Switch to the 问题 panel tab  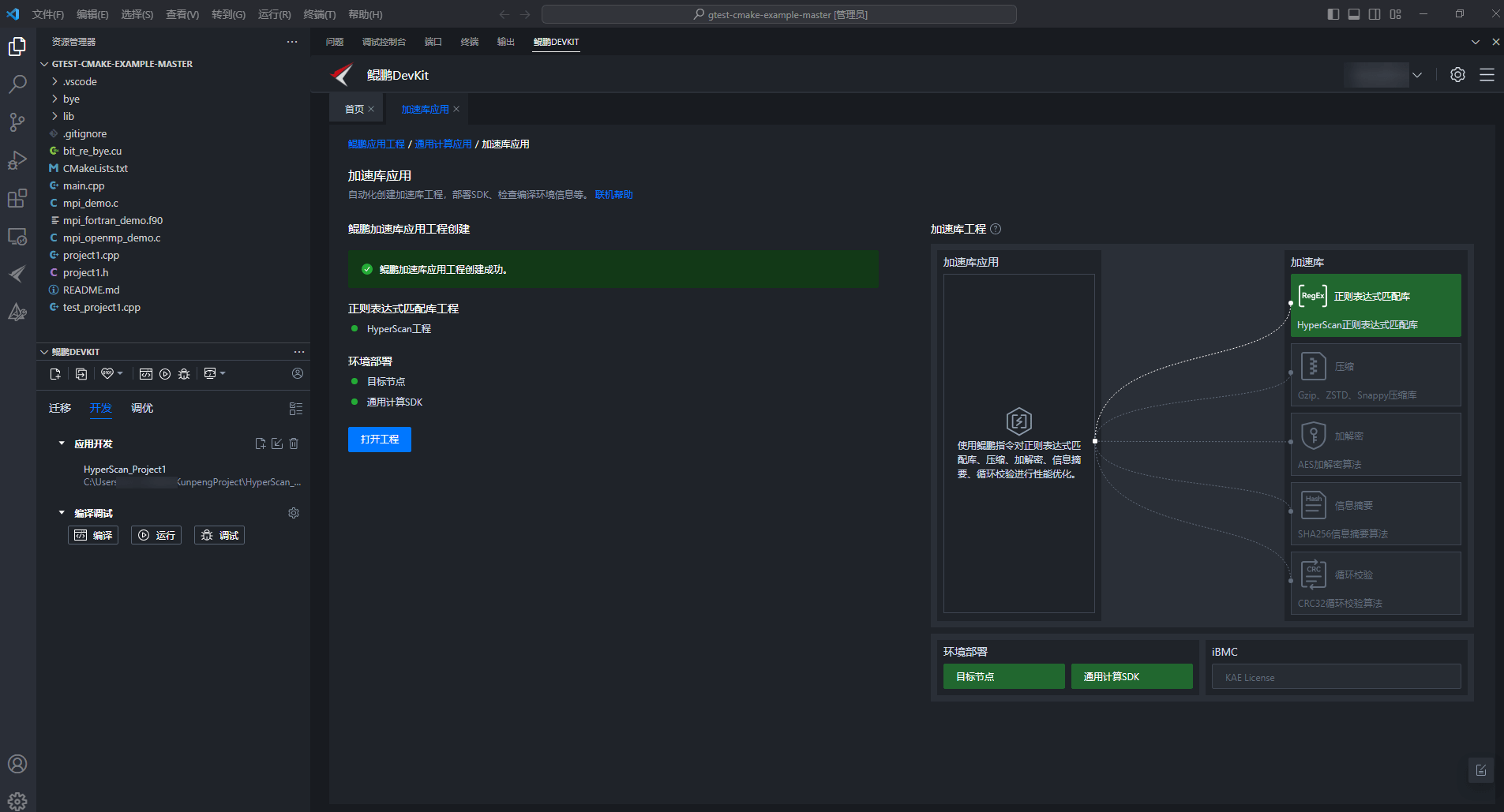coord(335,42)
